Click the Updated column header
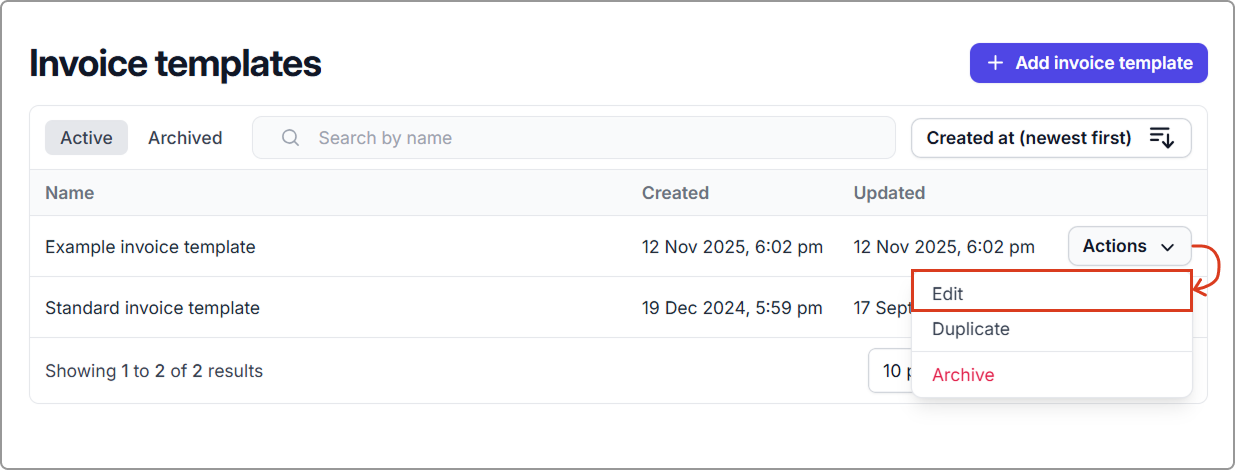 coord(889,193)
